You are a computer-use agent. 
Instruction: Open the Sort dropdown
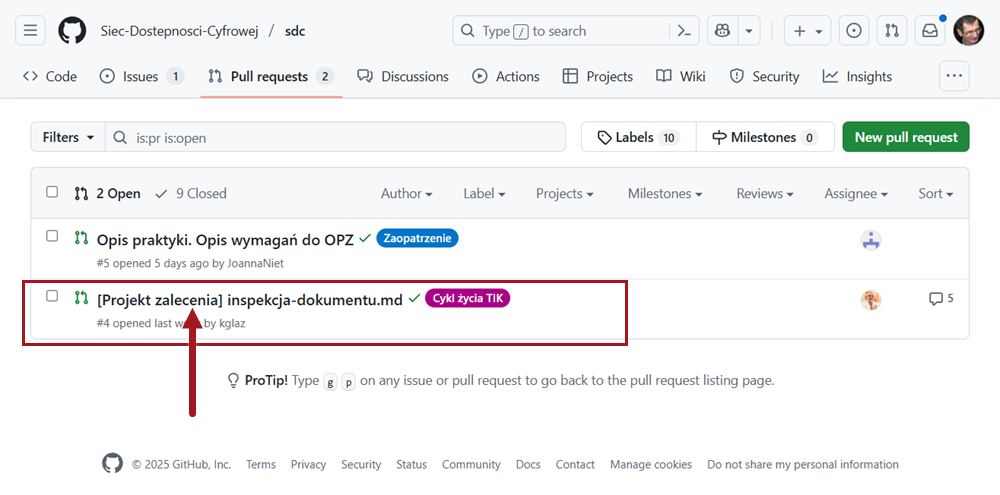click(x=935, y=193)
